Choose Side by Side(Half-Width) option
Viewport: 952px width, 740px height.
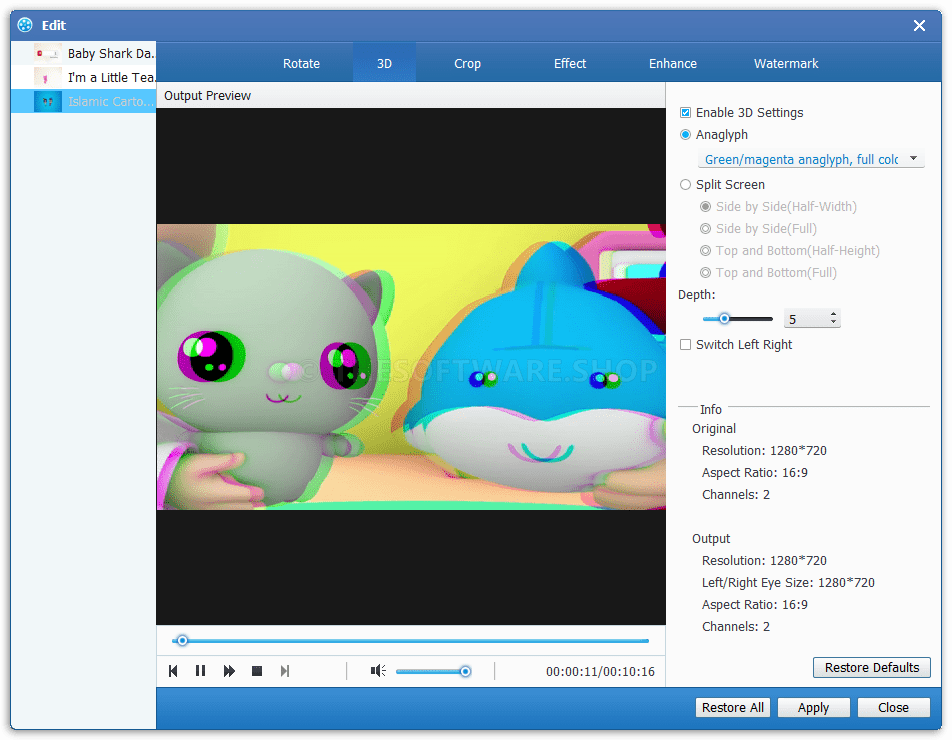tap(706, 206)
